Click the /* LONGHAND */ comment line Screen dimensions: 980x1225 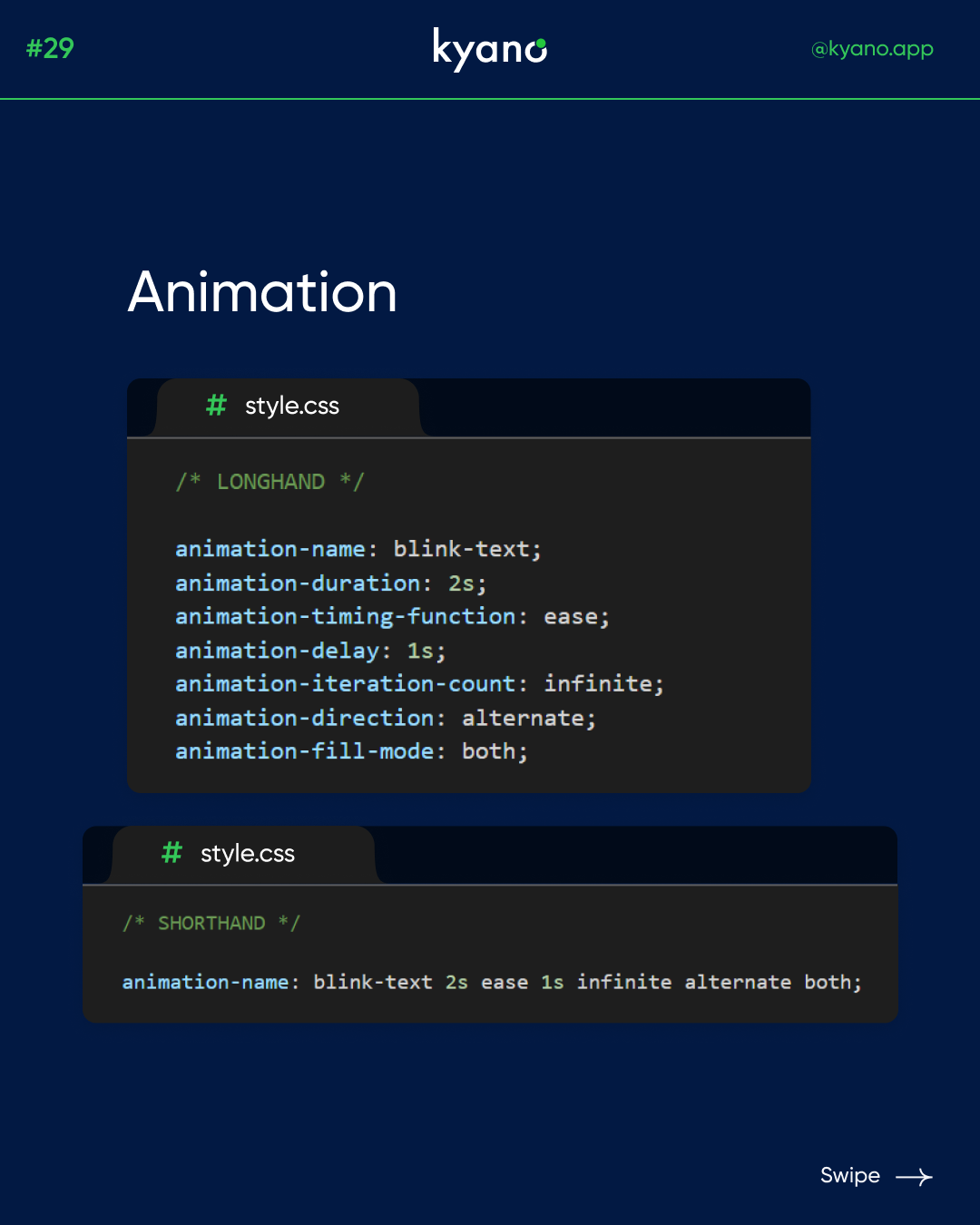coord(270,482)
